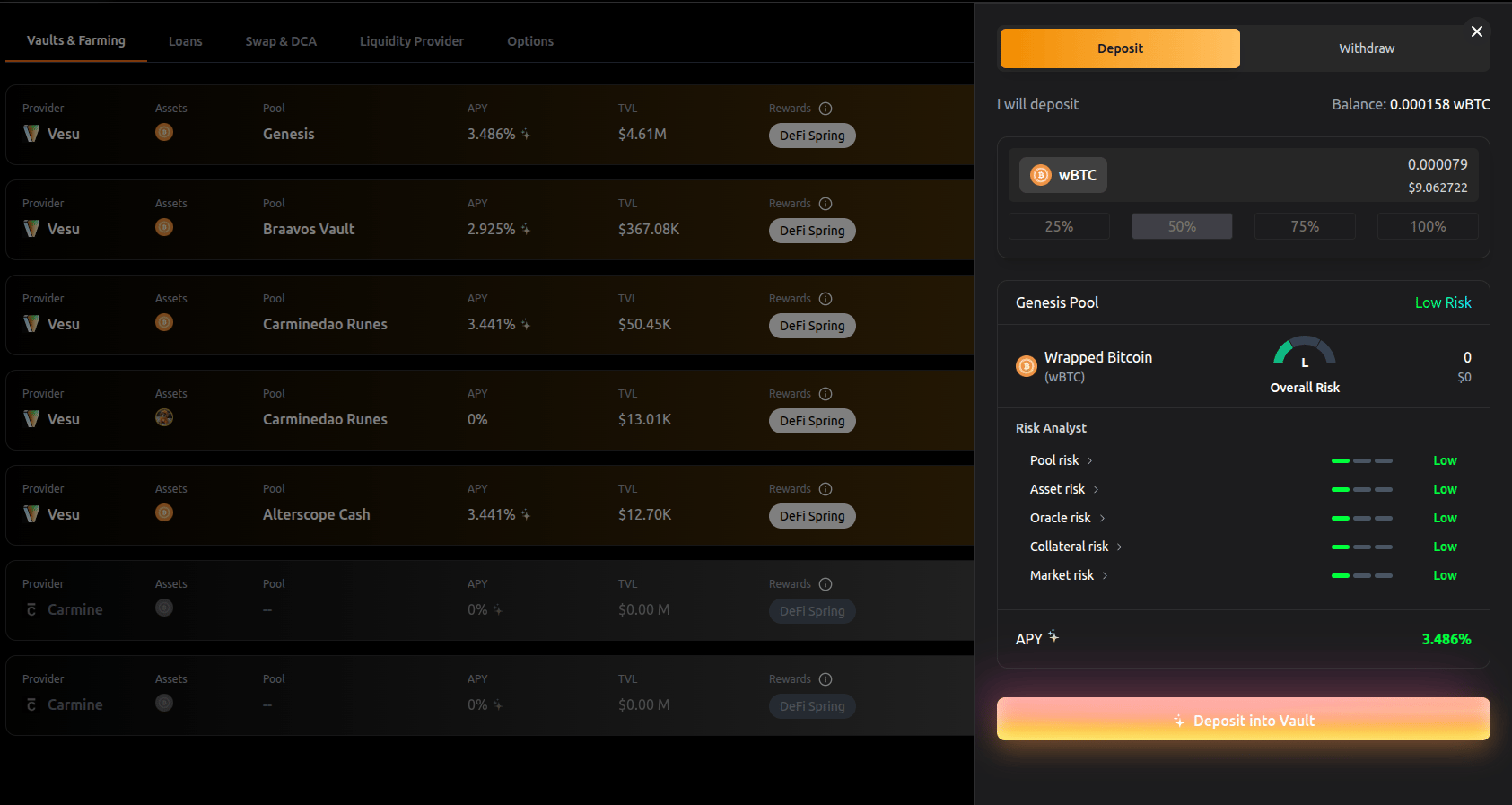
Task: Select 75% of balance
Action: tap(1305, 226)
